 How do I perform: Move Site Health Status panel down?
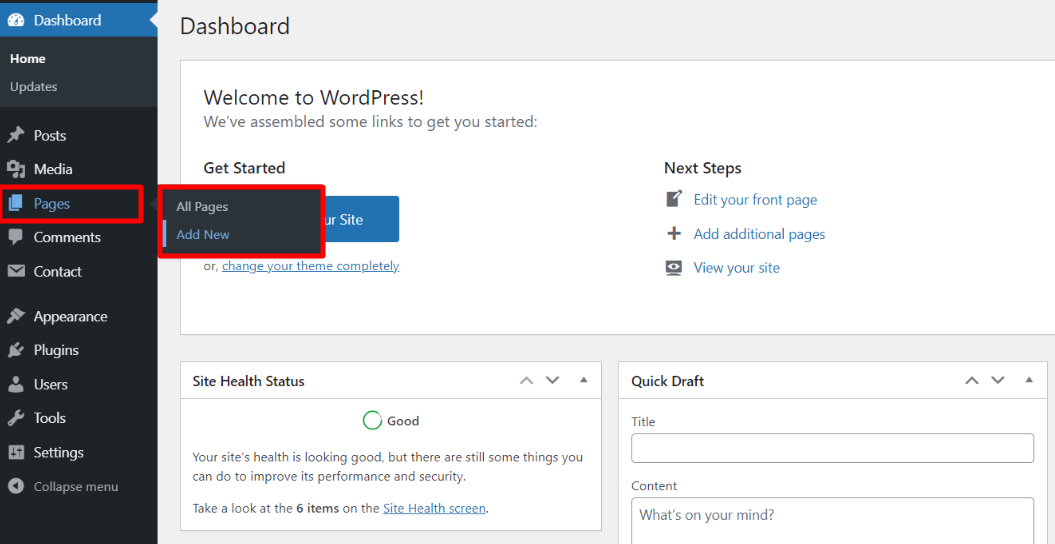click(553, 380)
